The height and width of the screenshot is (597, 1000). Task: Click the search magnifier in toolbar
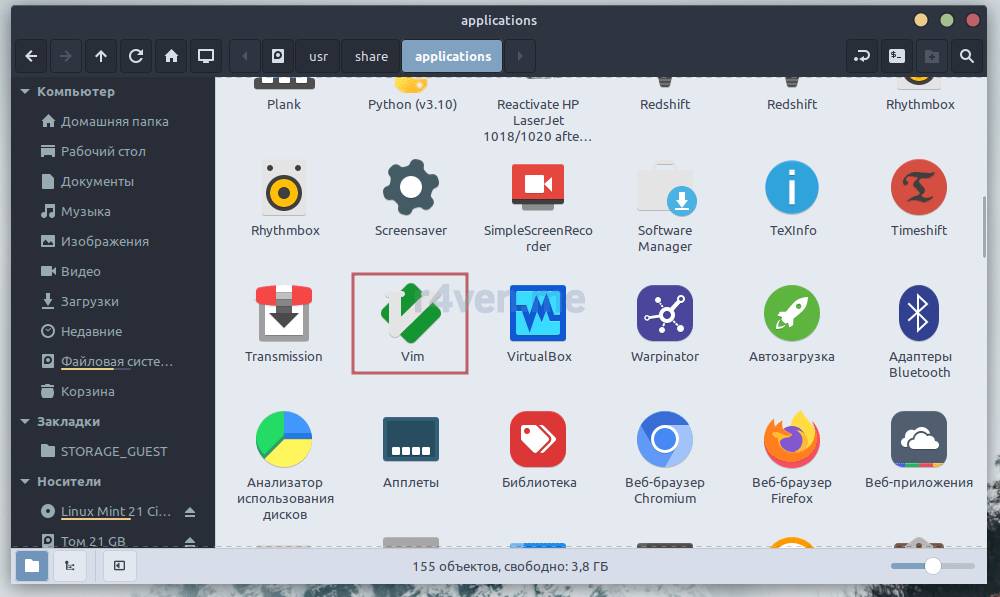(966, 56)
